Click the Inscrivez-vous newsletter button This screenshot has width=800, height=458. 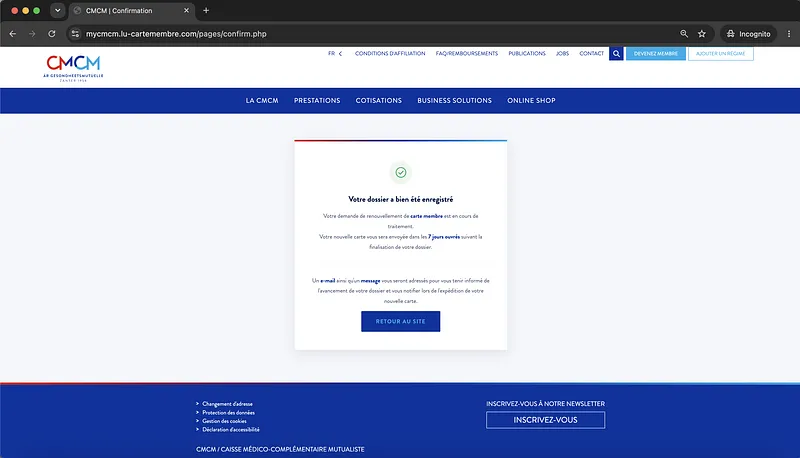(x=545, y=420)
